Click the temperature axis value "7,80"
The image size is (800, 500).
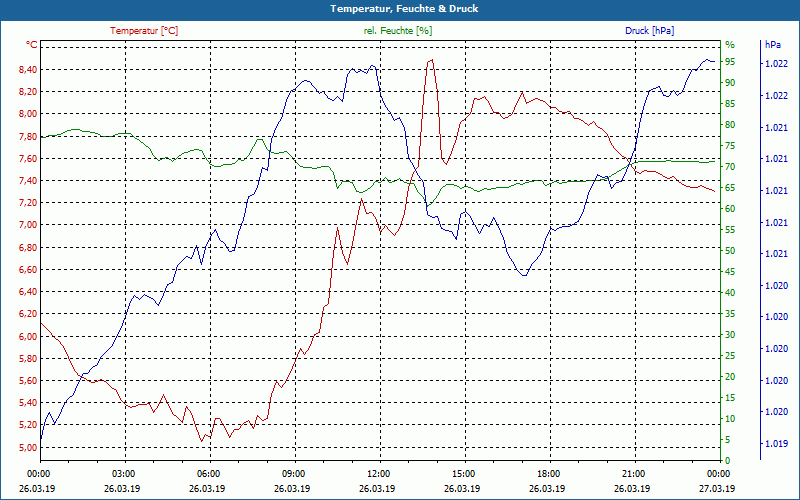point(28,137)
